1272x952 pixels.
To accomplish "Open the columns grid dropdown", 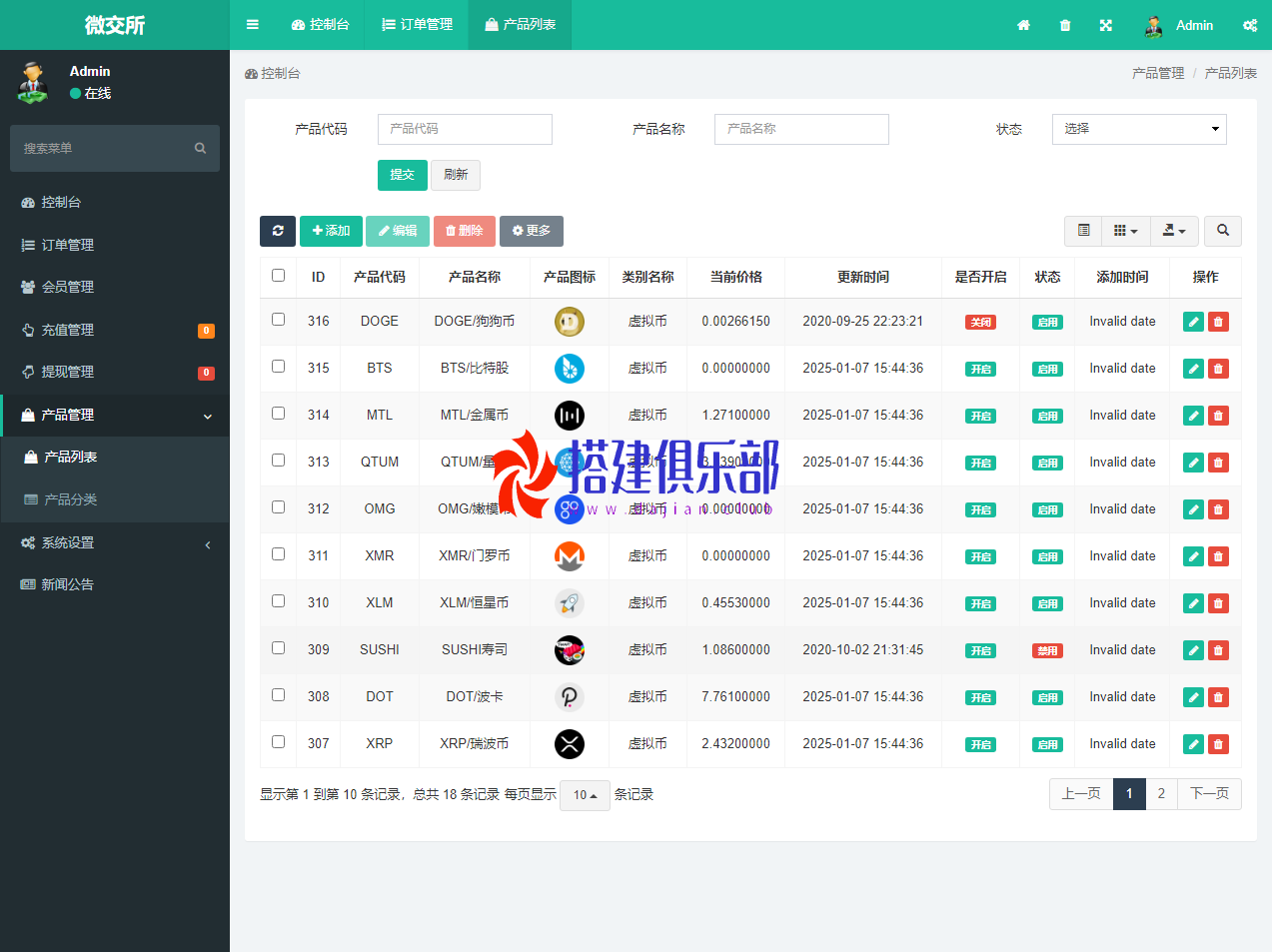I will 1126,231.
